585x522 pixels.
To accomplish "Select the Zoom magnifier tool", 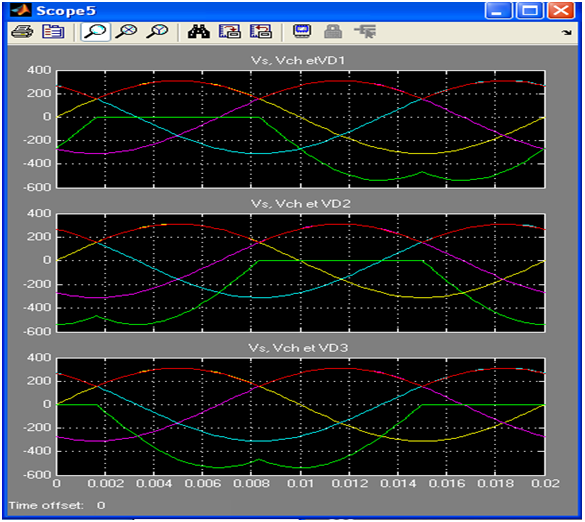I will click(96, 32).
